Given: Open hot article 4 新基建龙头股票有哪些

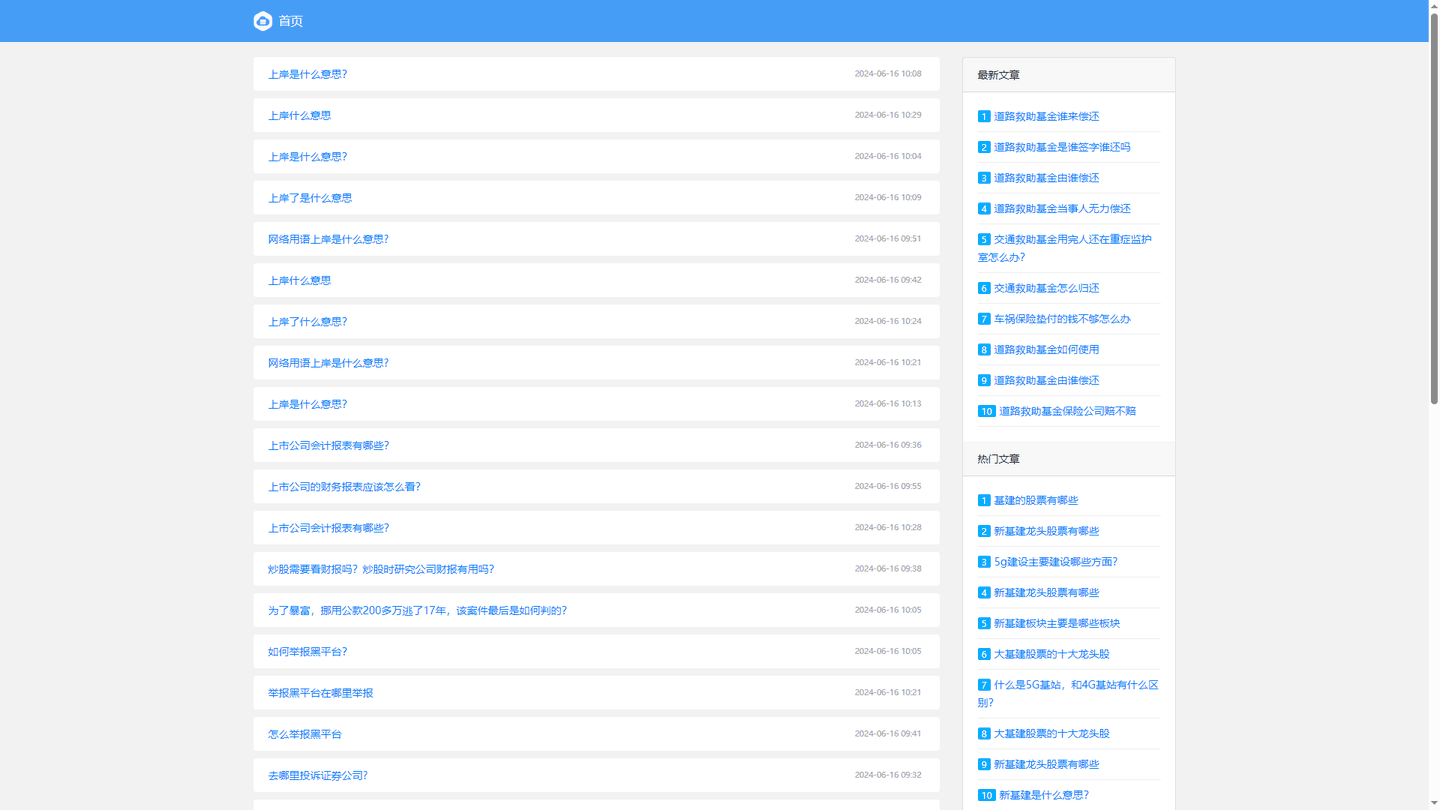Looking at the screenshot, I should [x=1046, y=593].
